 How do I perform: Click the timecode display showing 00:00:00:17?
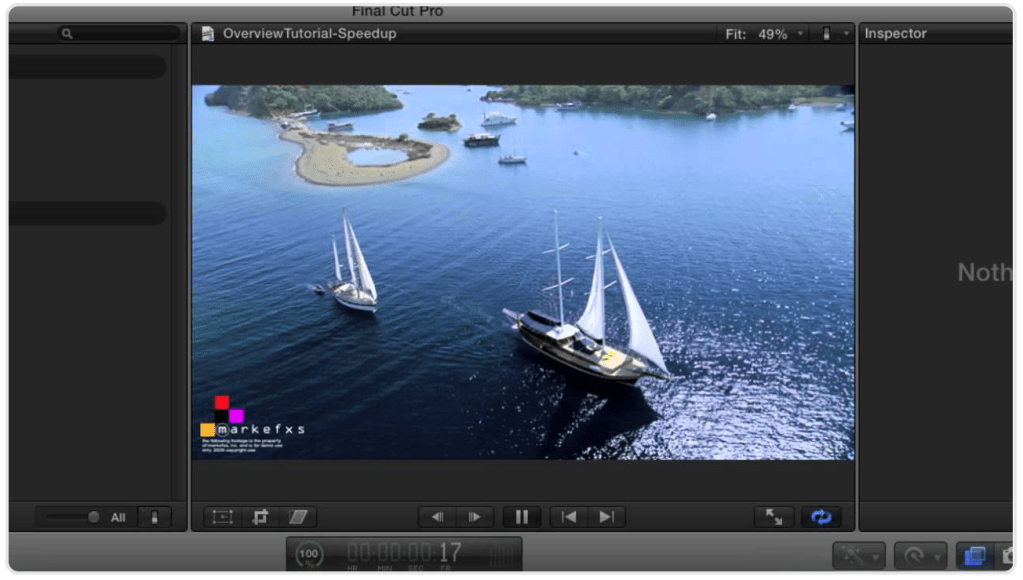(404, 551)
